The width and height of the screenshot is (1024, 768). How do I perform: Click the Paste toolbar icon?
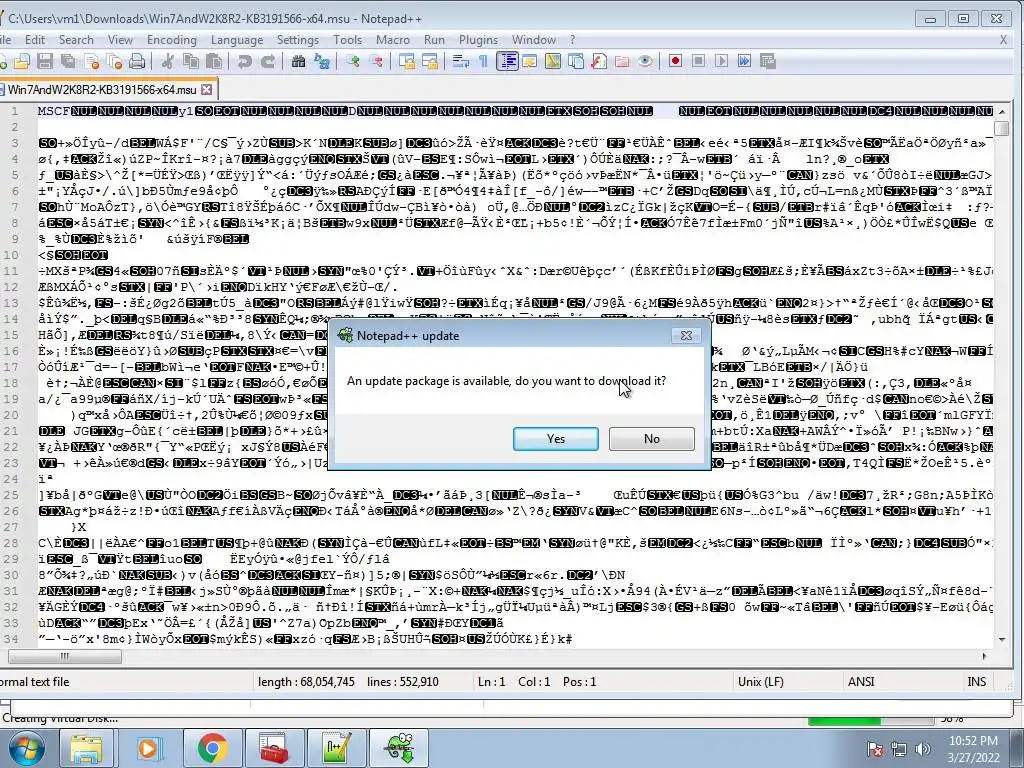coord(214,61)
